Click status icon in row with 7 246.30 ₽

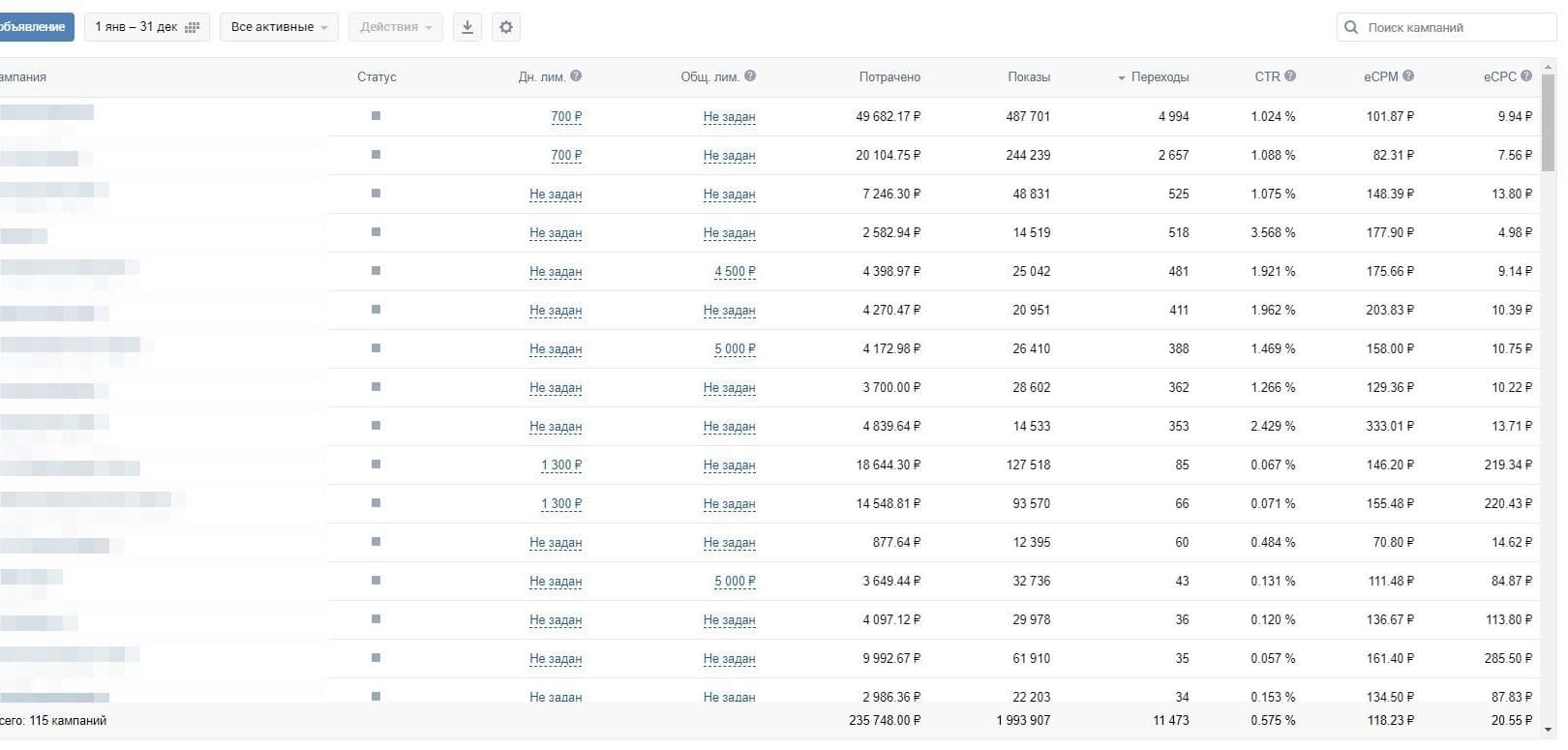(x=376, y=194)
